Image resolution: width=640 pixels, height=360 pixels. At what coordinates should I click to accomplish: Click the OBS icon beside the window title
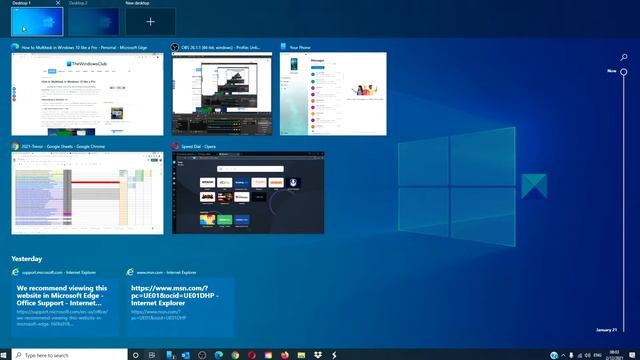pyautogui.click(x=175, y=47)
